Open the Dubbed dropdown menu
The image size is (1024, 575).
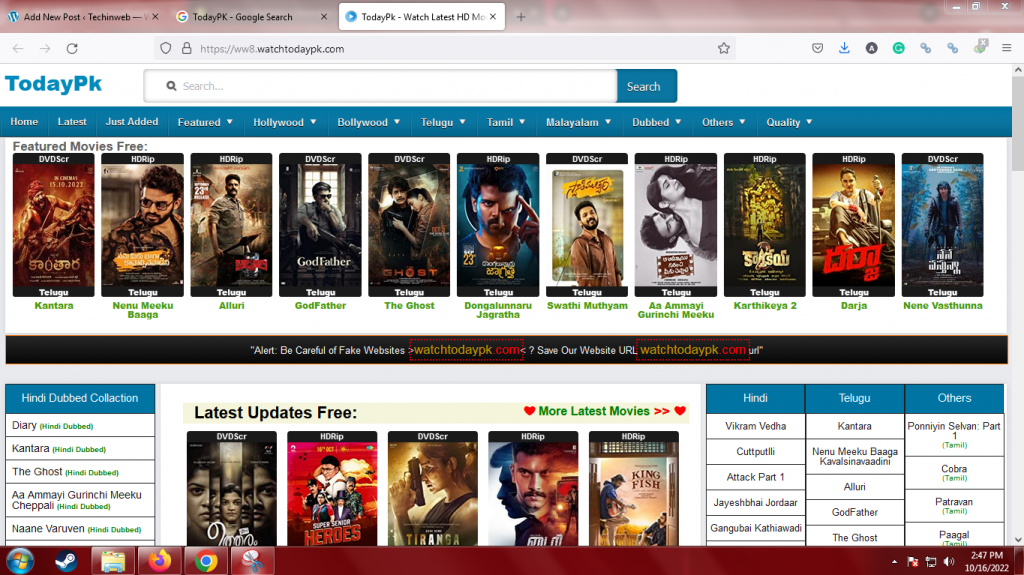tap(656, 122)
